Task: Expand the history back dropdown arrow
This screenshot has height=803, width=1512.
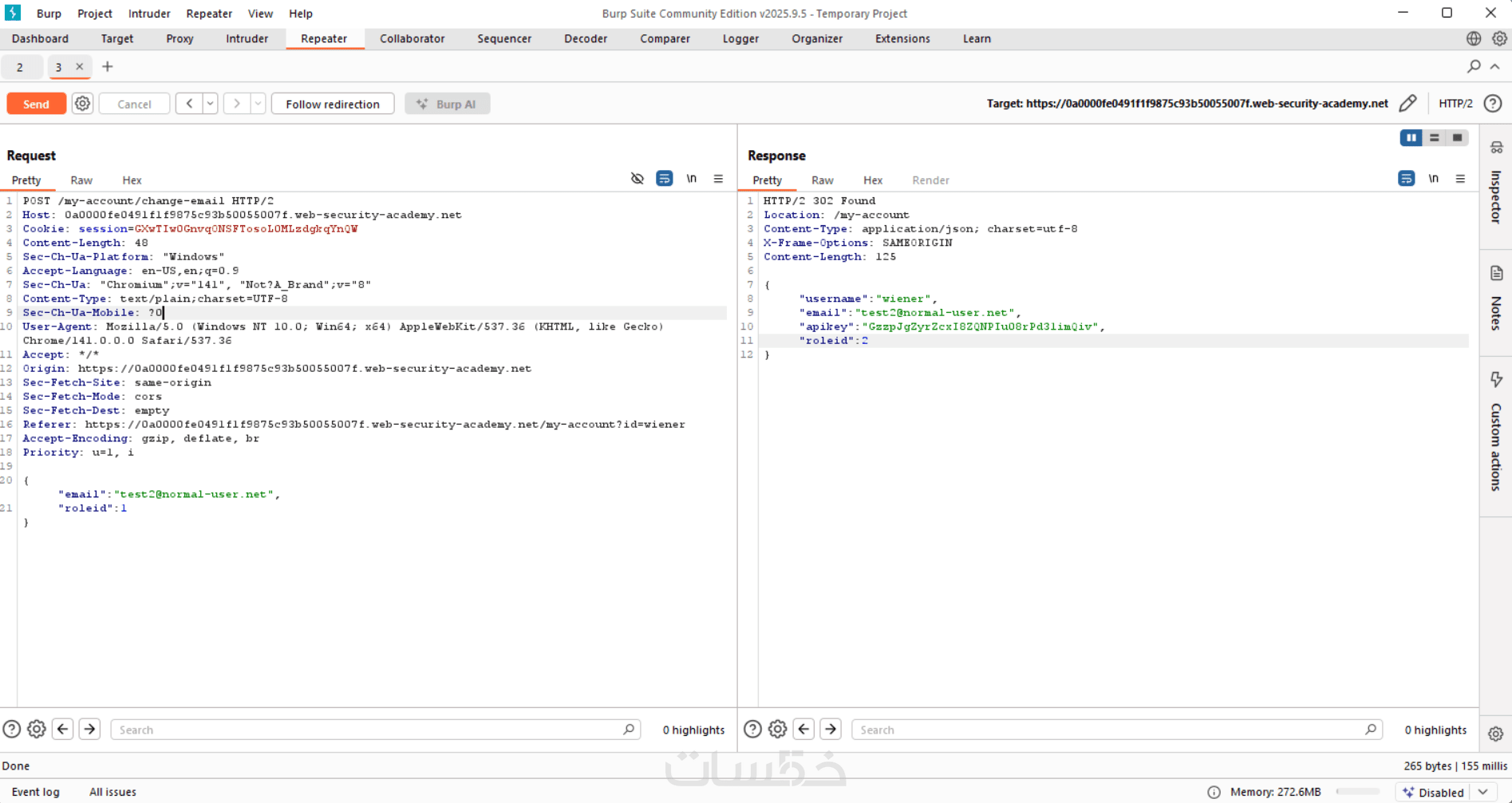Action: (x=210, y=104)
